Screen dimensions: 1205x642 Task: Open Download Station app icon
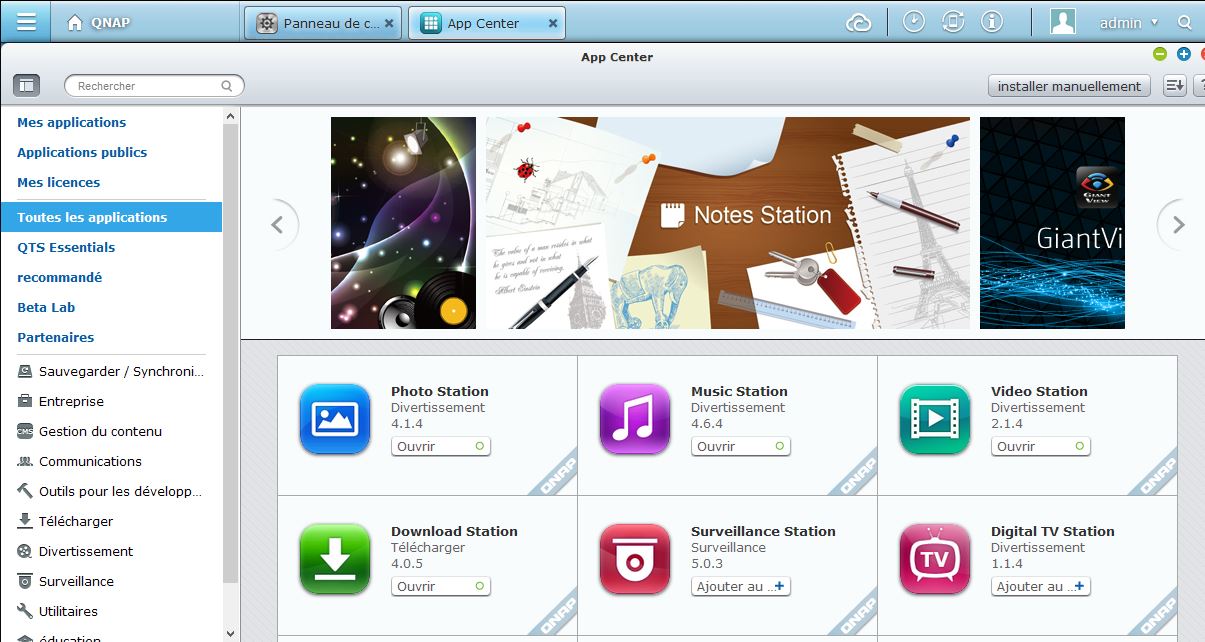point(335,559)
